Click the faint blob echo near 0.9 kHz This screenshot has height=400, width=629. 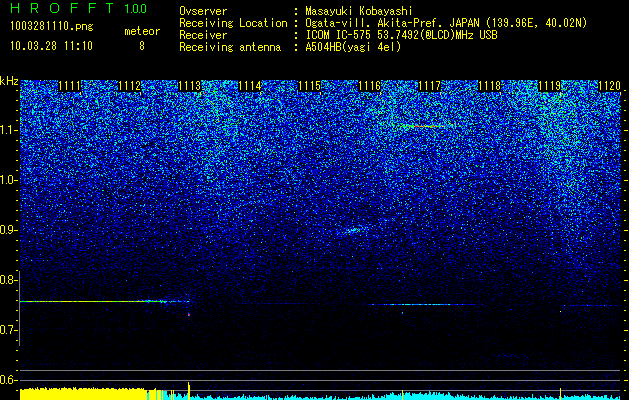[353, 230]
